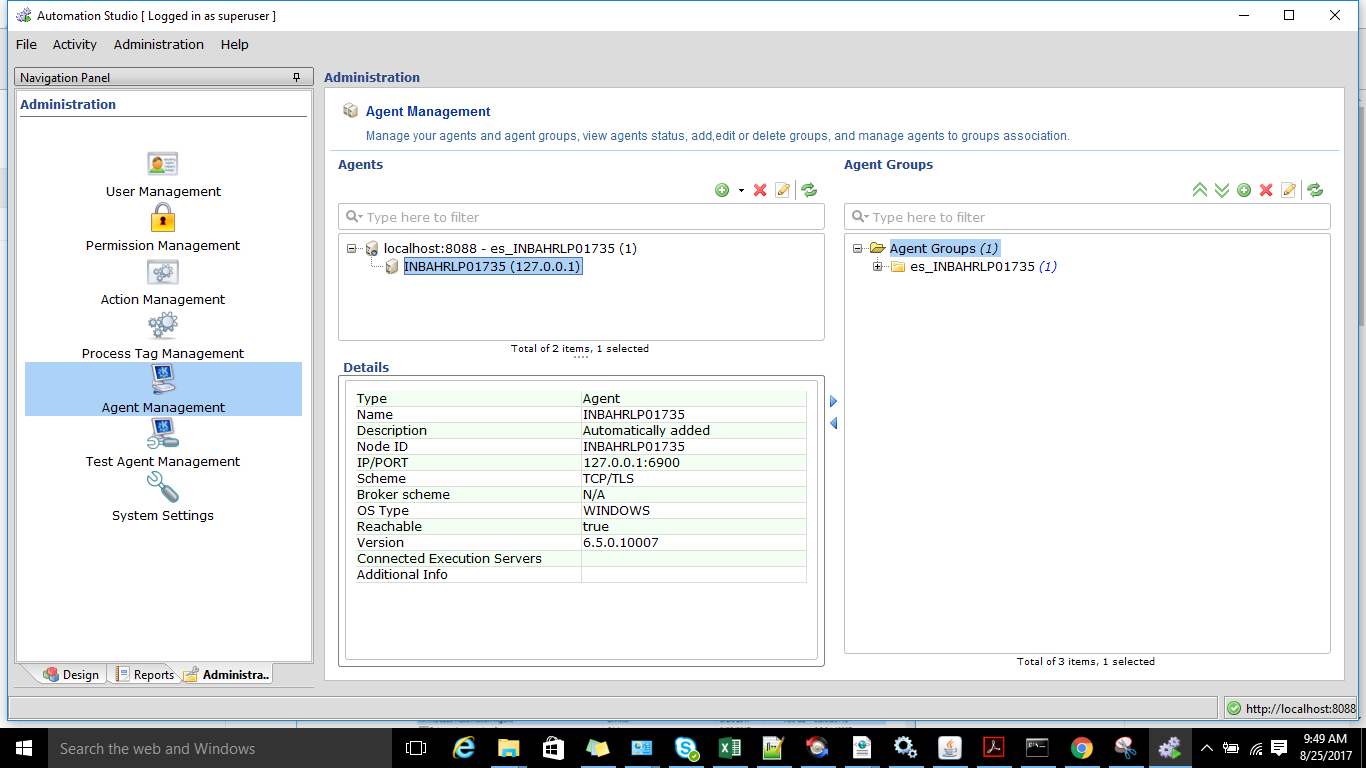Open the Activity menu
The image size is (1366, 768).
tap(74, 44)
